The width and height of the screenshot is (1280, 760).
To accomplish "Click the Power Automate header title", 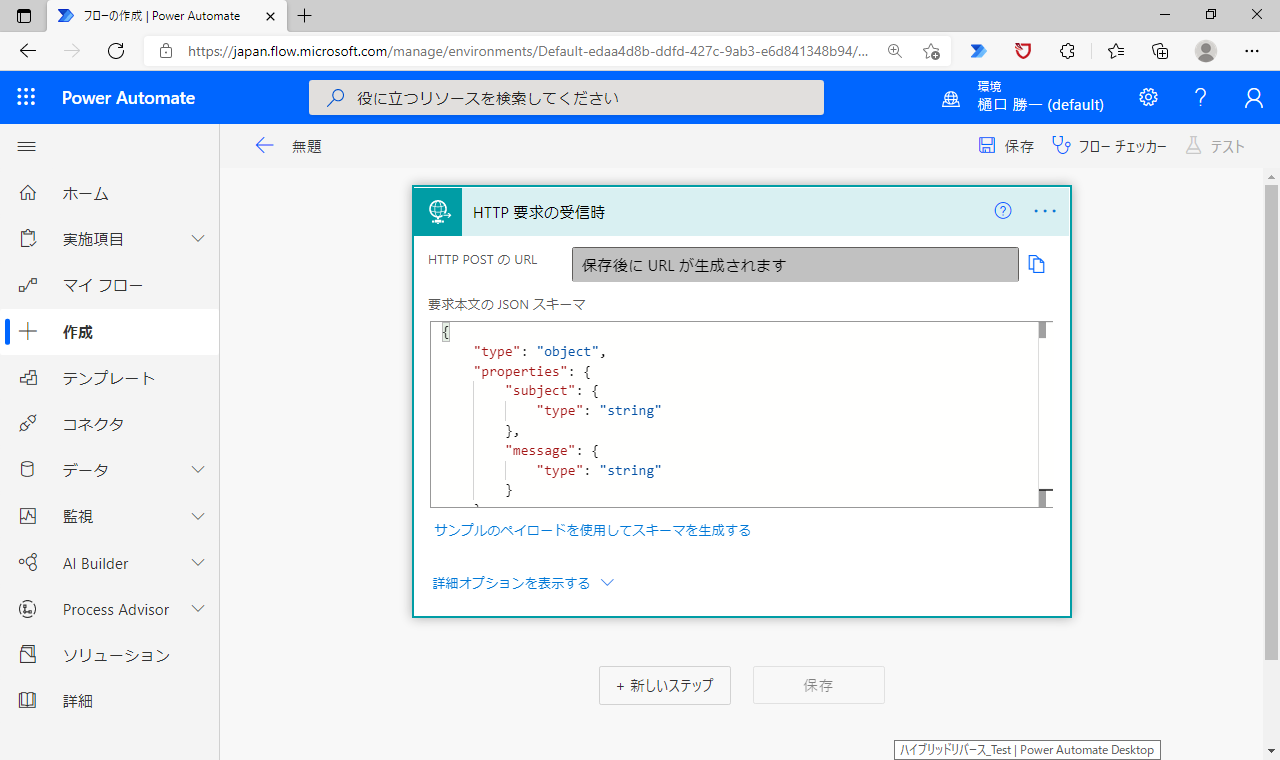I will [128, 97].
